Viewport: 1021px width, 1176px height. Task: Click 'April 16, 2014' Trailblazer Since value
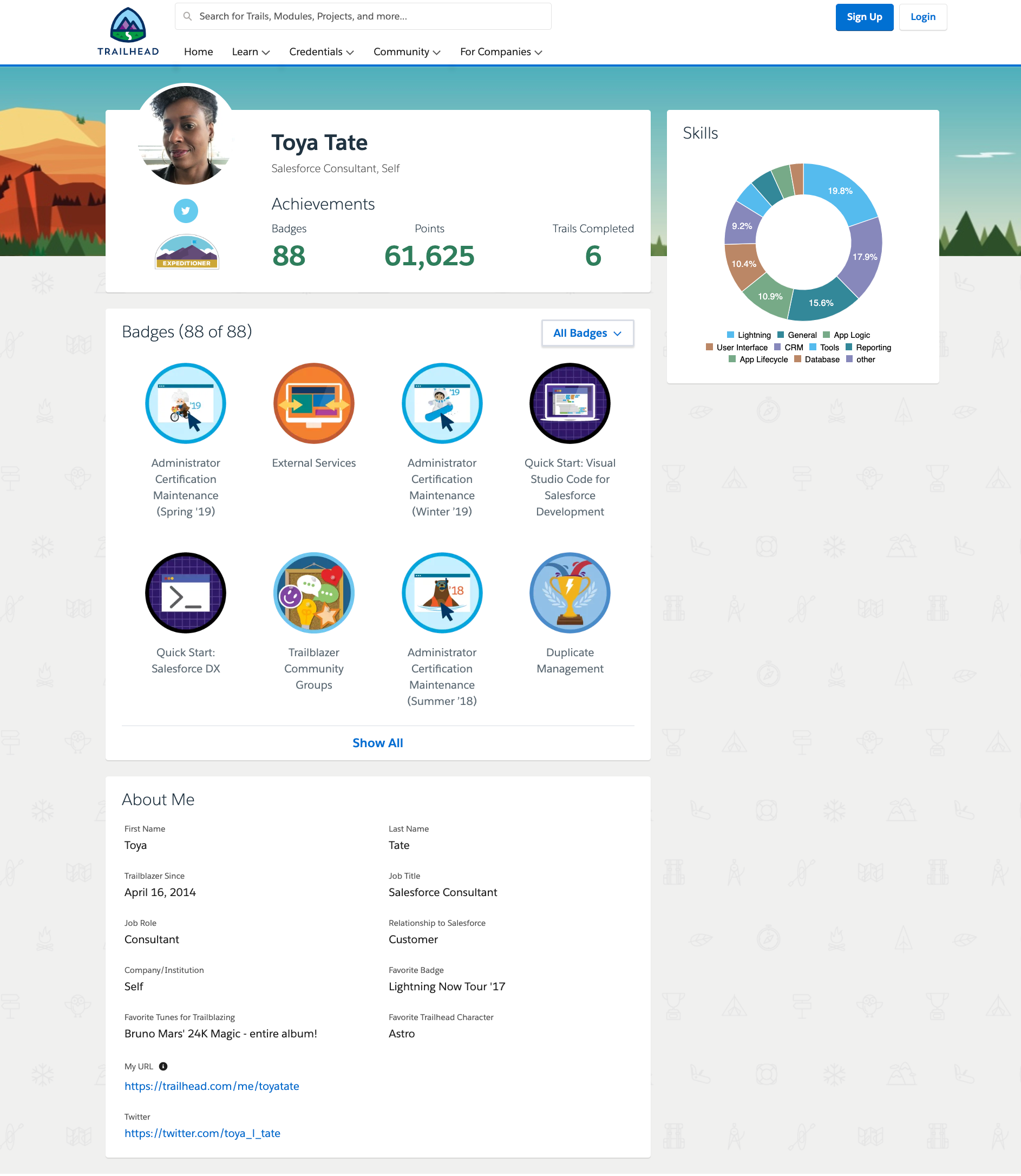tap(160, 892)
